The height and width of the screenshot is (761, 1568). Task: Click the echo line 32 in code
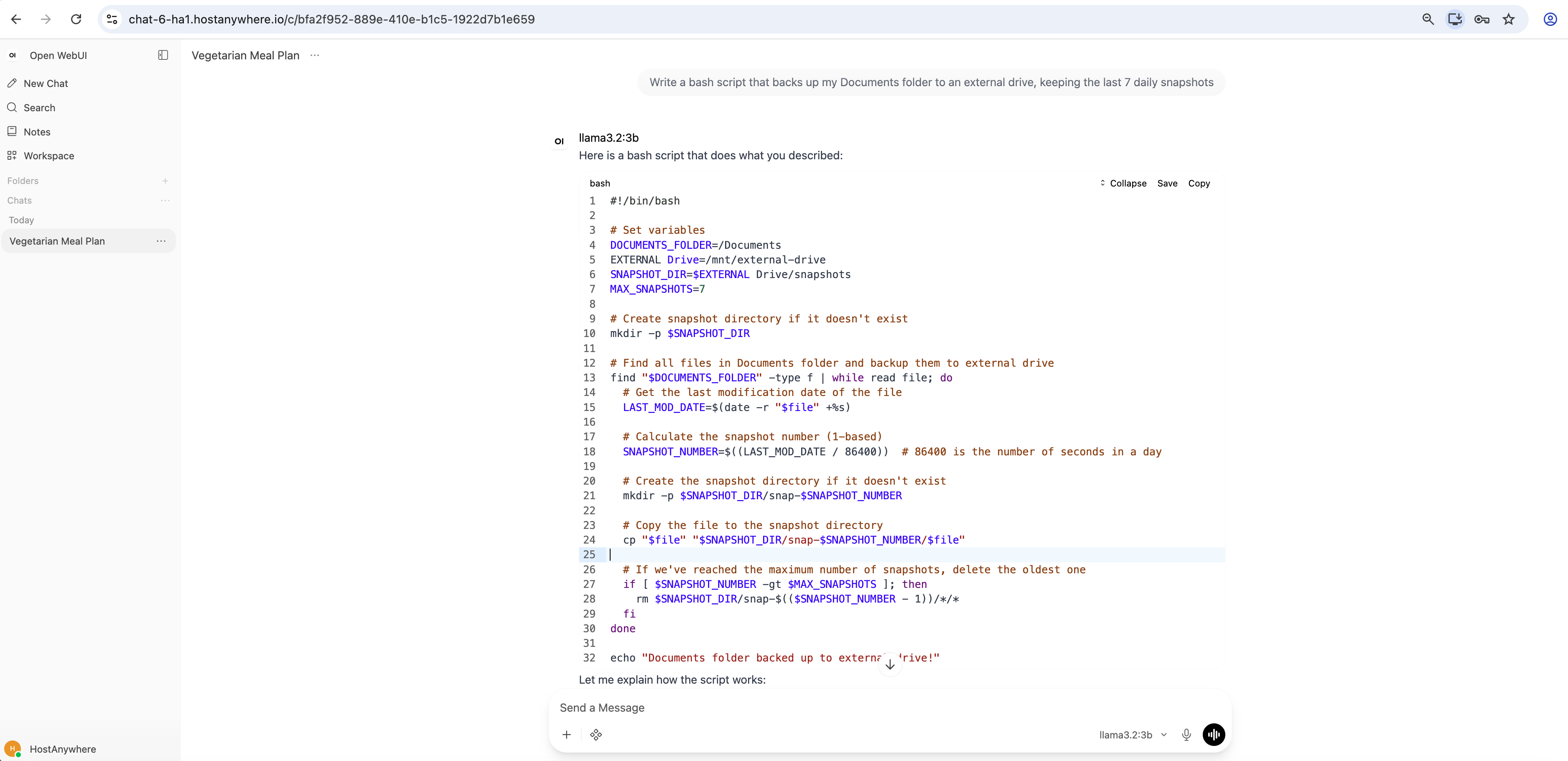(775, 657)
